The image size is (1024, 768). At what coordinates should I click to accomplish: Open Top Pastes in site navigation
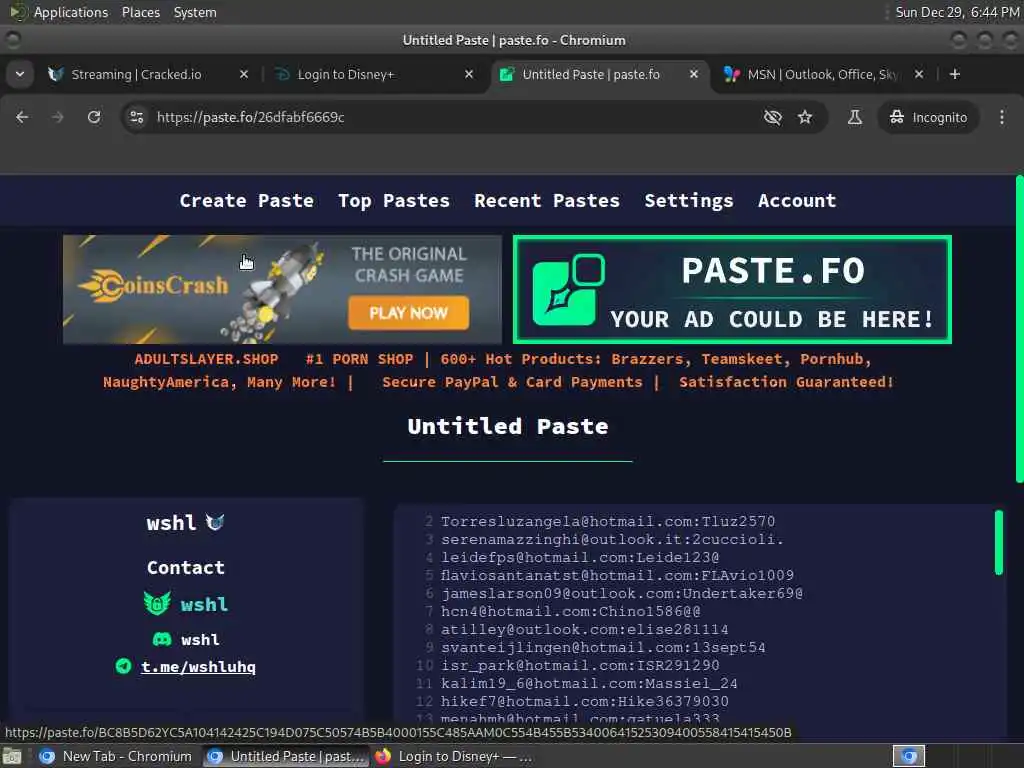[394, 200]
